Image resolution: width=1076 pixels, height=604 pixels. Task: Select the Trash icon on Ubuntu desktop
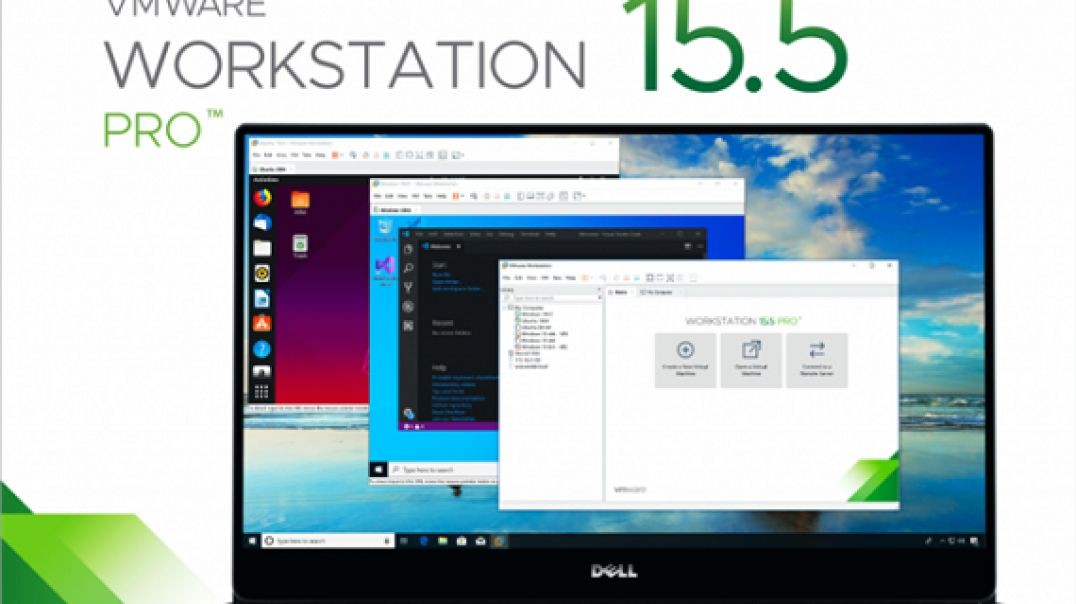[x=300, y=246]
